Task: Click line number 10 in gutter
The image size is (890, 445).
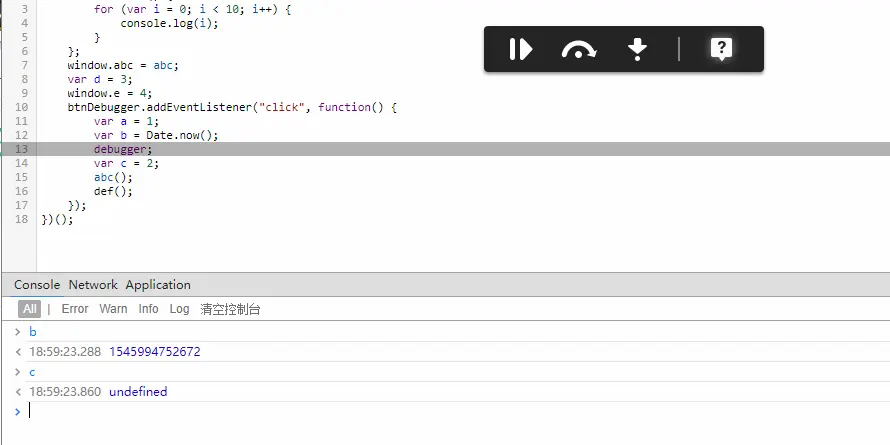Action: click(x=22, y=107)
